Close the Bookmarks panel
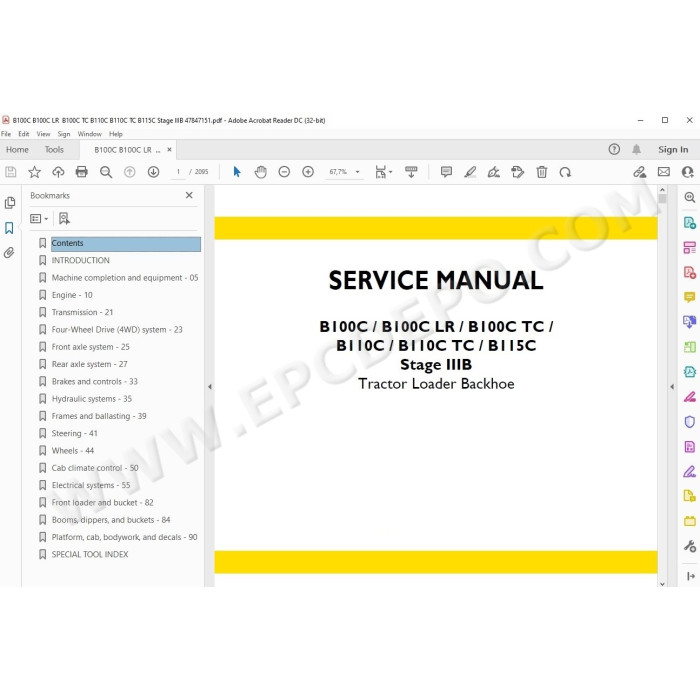The width and height of the screenshot is (700, 700). (x=189, y=195)
